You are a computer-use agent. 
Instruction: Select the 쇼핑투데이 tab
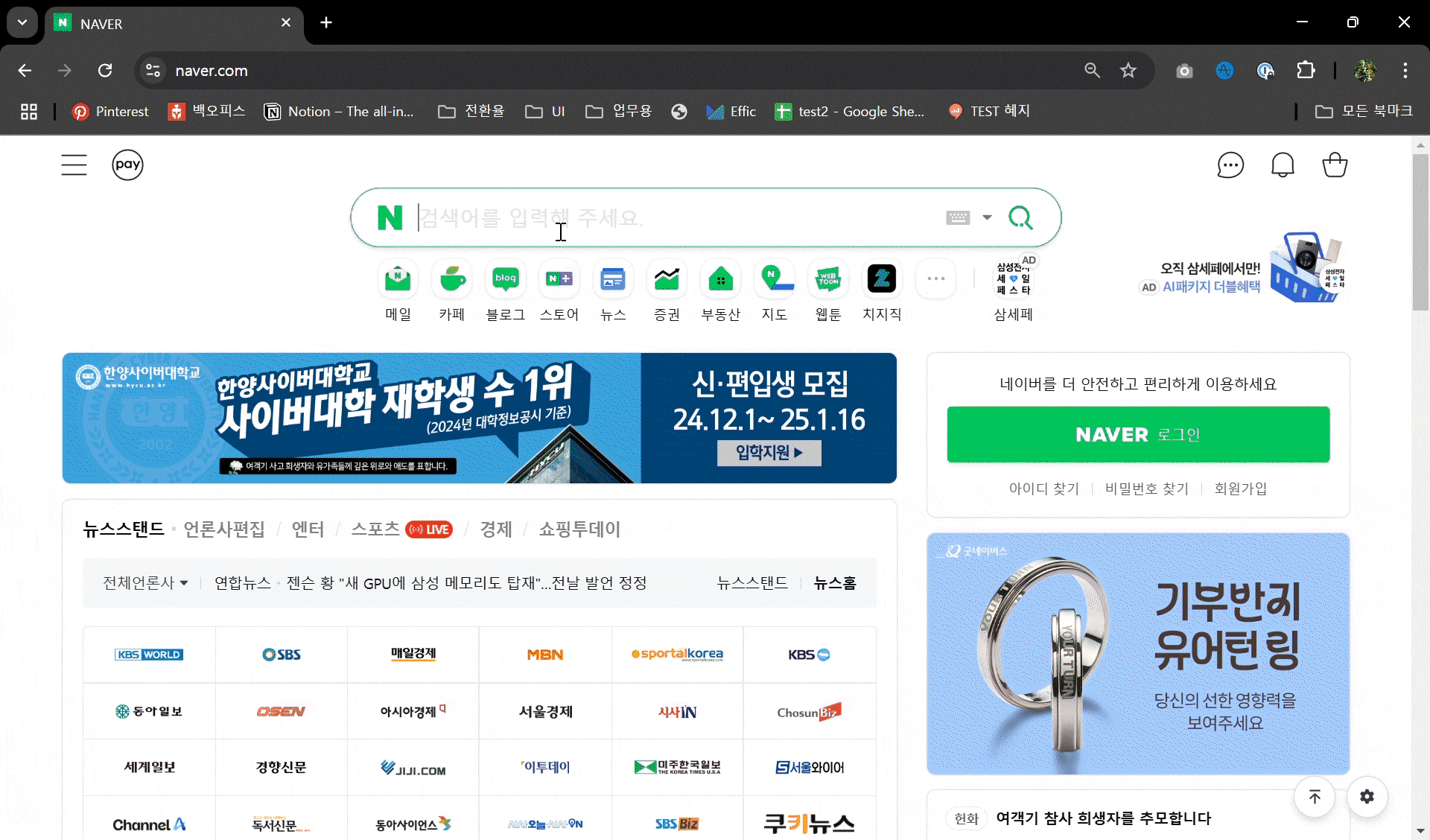[579, 529]
